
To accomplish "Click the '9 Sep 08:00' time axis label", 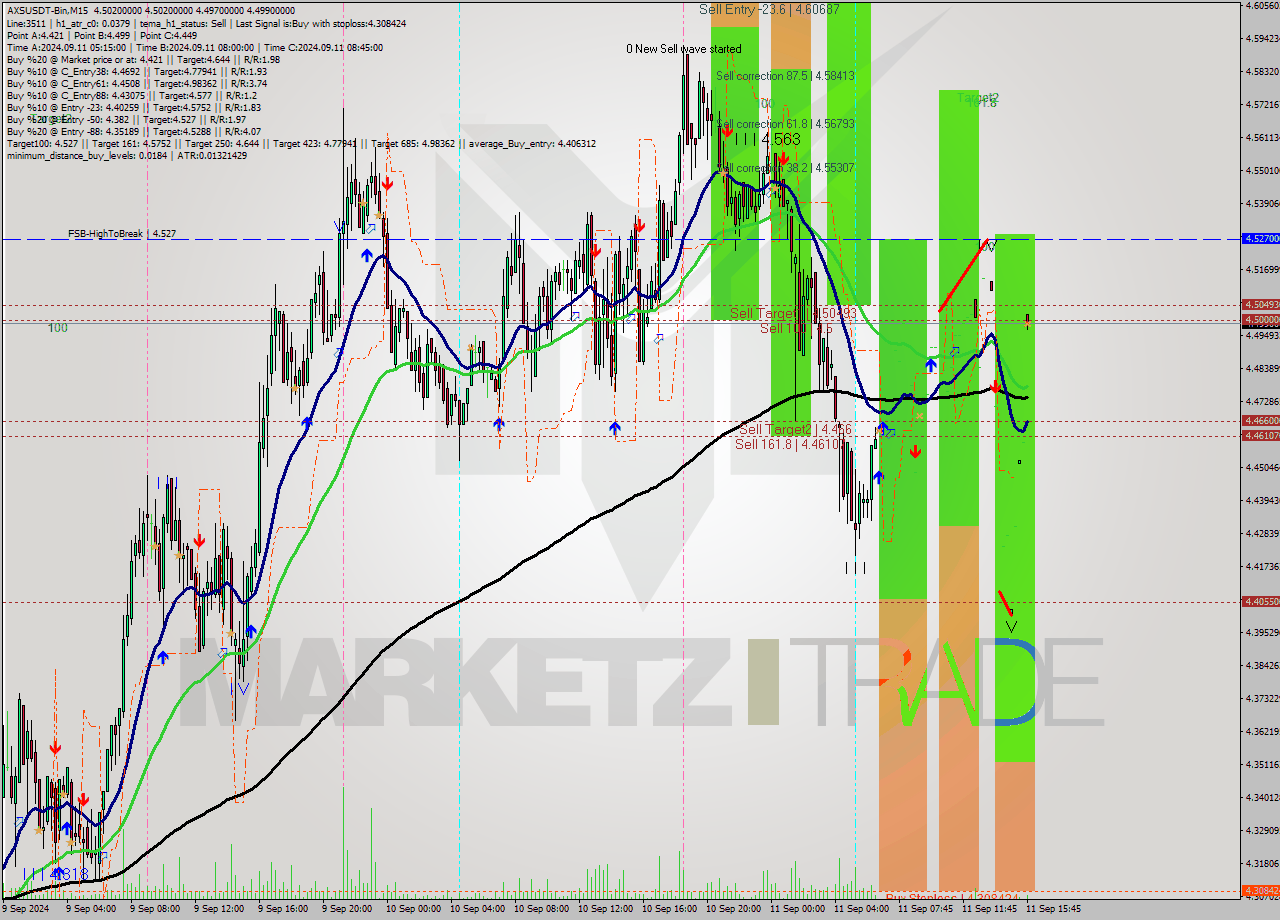I will [154, 909].
